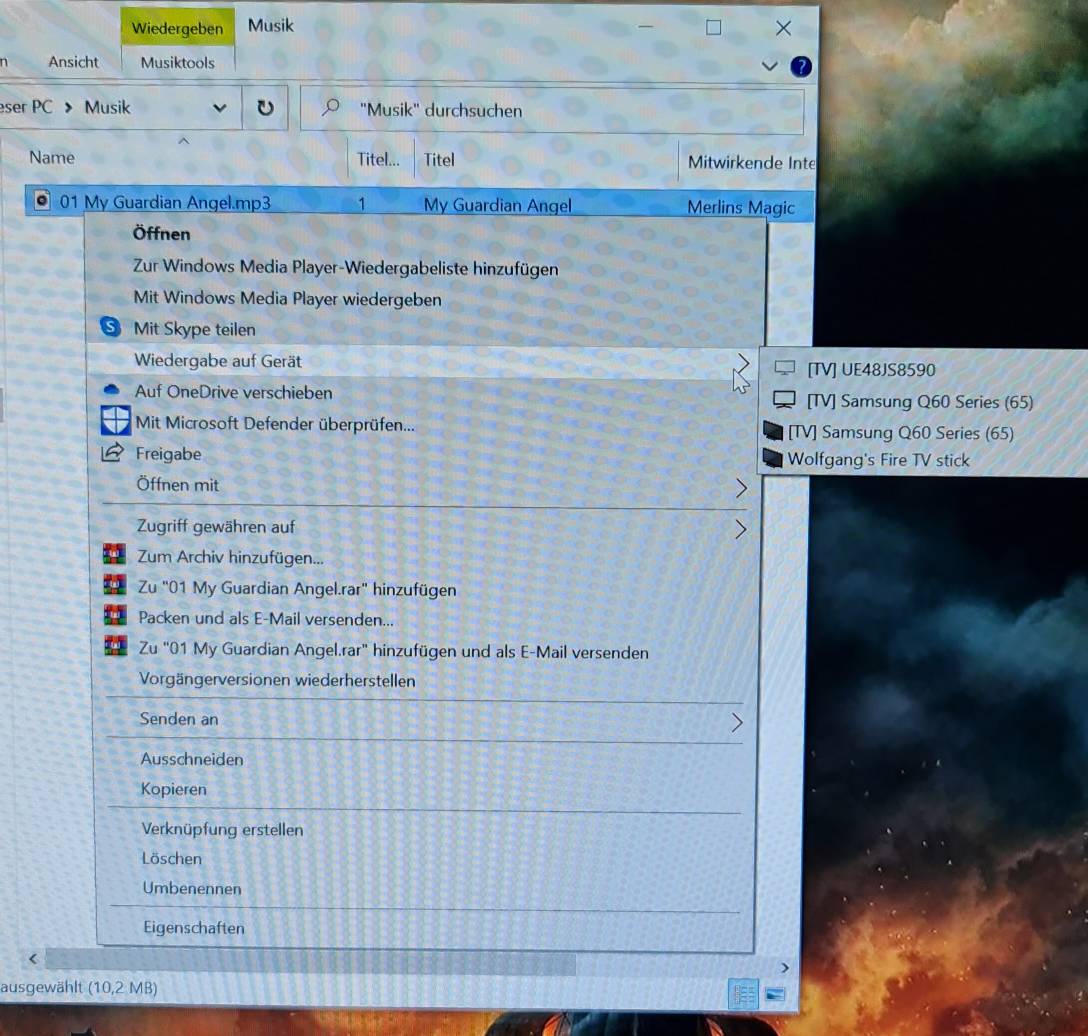Screen dimensions: 1088x1036
Task: Switch to the large thumbnails view icon
Action: (775, 994)
